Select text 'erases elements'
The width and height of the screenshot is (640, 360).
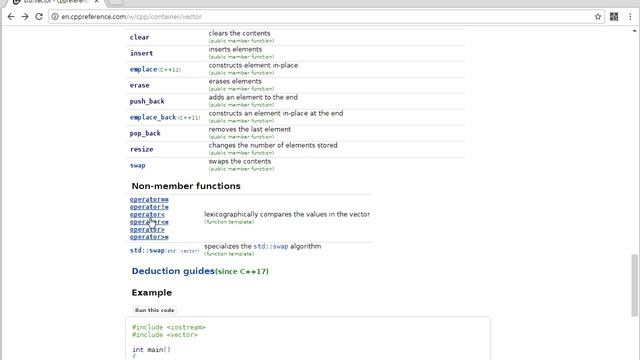pyautogui.click(x=235, y=81)
